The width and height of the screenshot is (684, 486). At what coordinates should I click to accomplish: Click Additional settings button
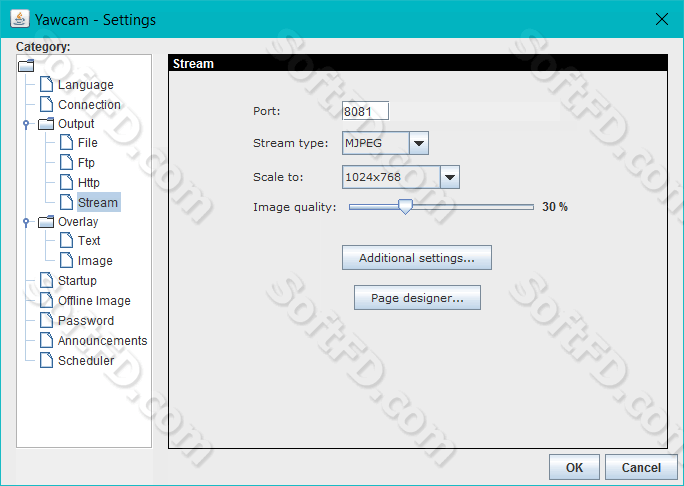point(417,257)
